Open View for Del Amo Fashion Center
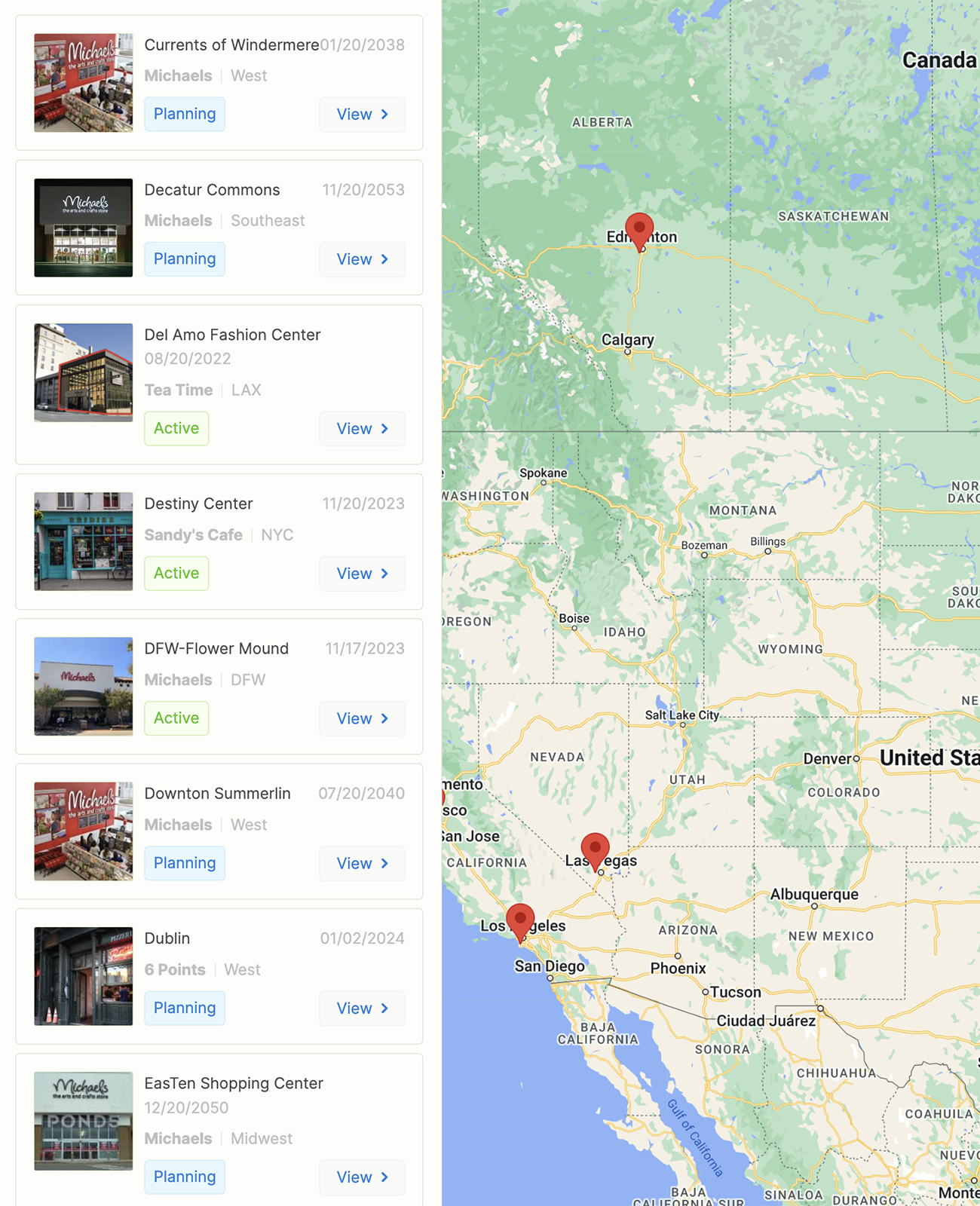This screenshot has height=1206, width=980. point(363,429)
